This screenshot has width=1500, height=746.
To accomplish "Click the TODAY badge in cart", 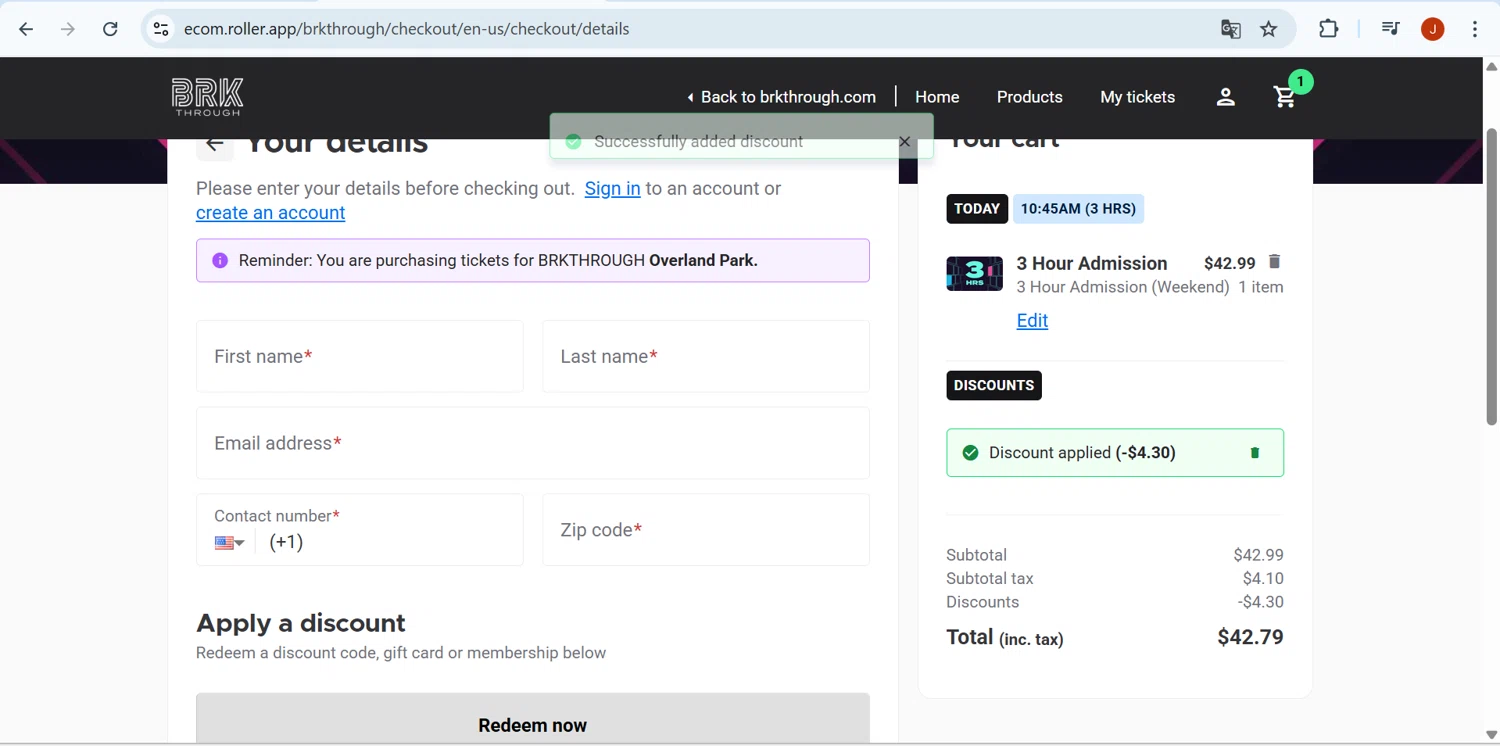I will click(977, 209).
